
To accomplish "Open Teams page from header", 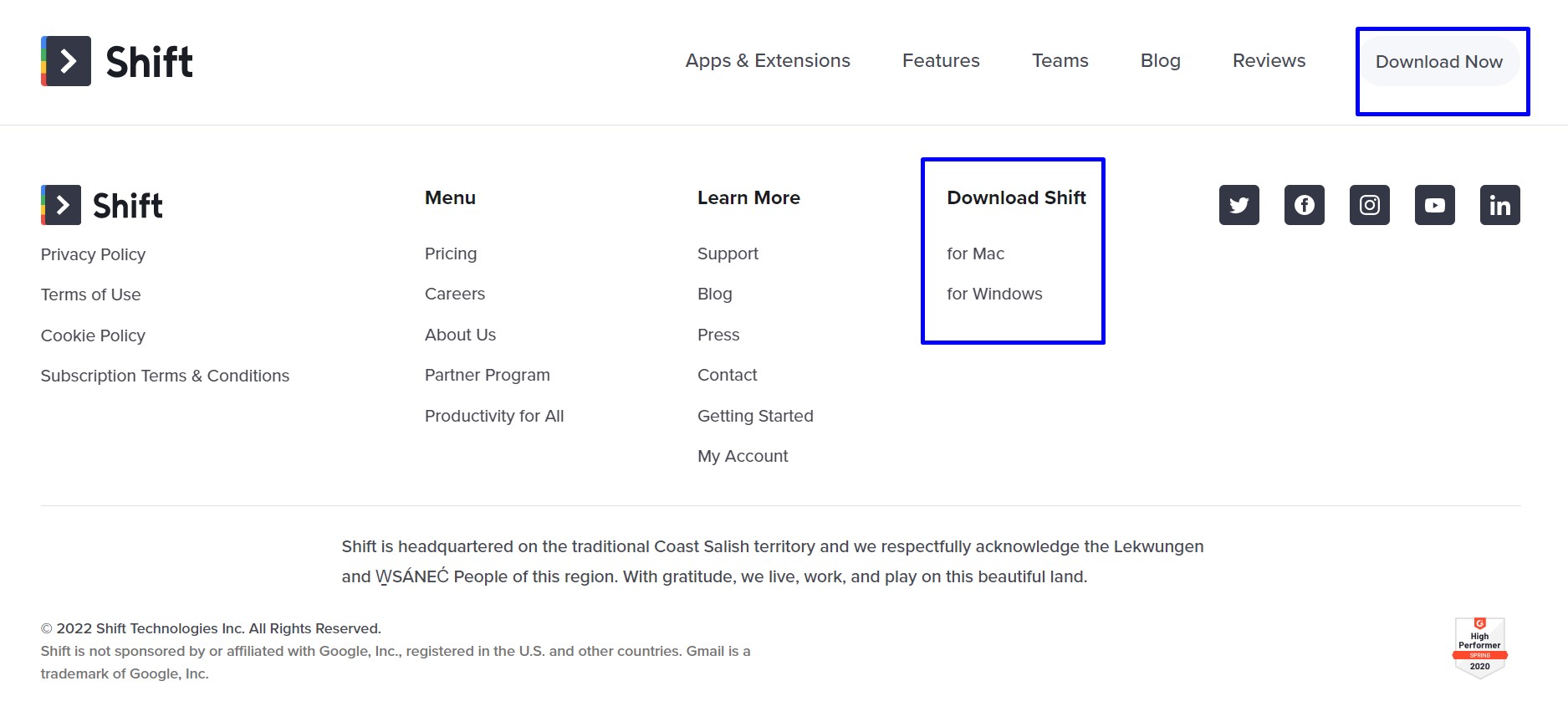I will (x=1060, y=61).
